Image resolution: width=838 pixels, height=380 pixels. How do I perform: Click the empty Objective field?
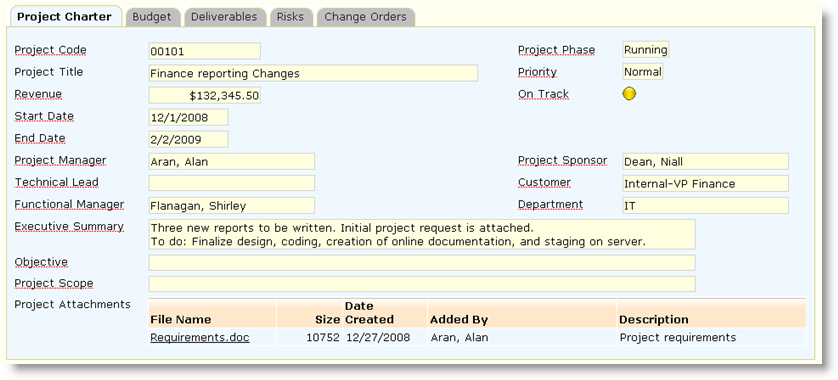click(422, 263)
